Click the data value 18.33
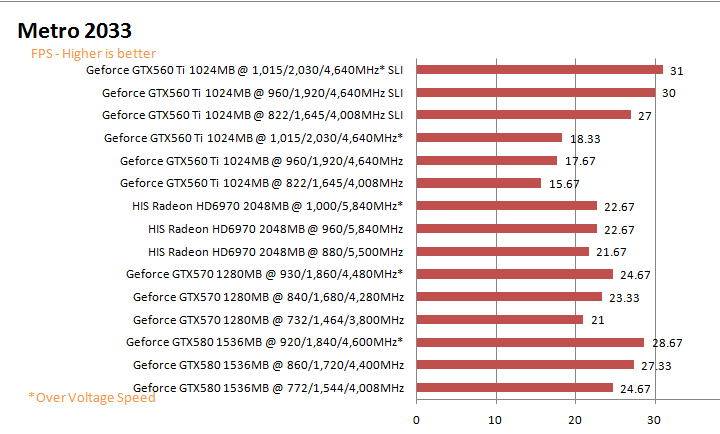Viewport: 720px width, 434px height. [585, 139]
